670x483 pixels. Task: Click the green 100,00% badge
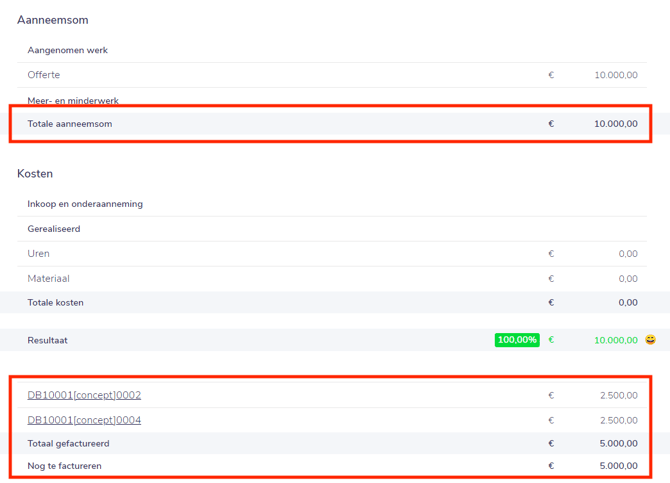517,340
